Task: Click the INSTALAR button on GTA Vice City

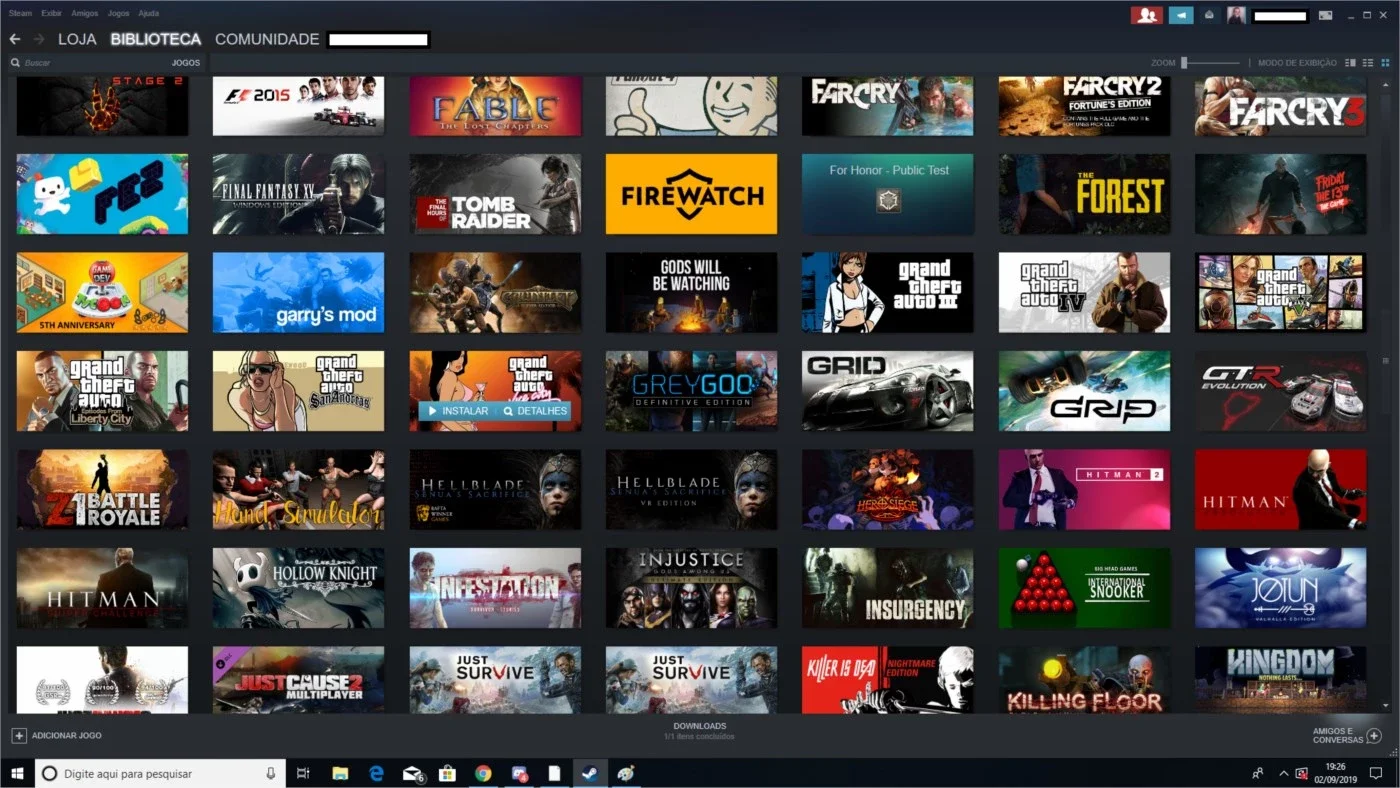Action: (459, 411)
